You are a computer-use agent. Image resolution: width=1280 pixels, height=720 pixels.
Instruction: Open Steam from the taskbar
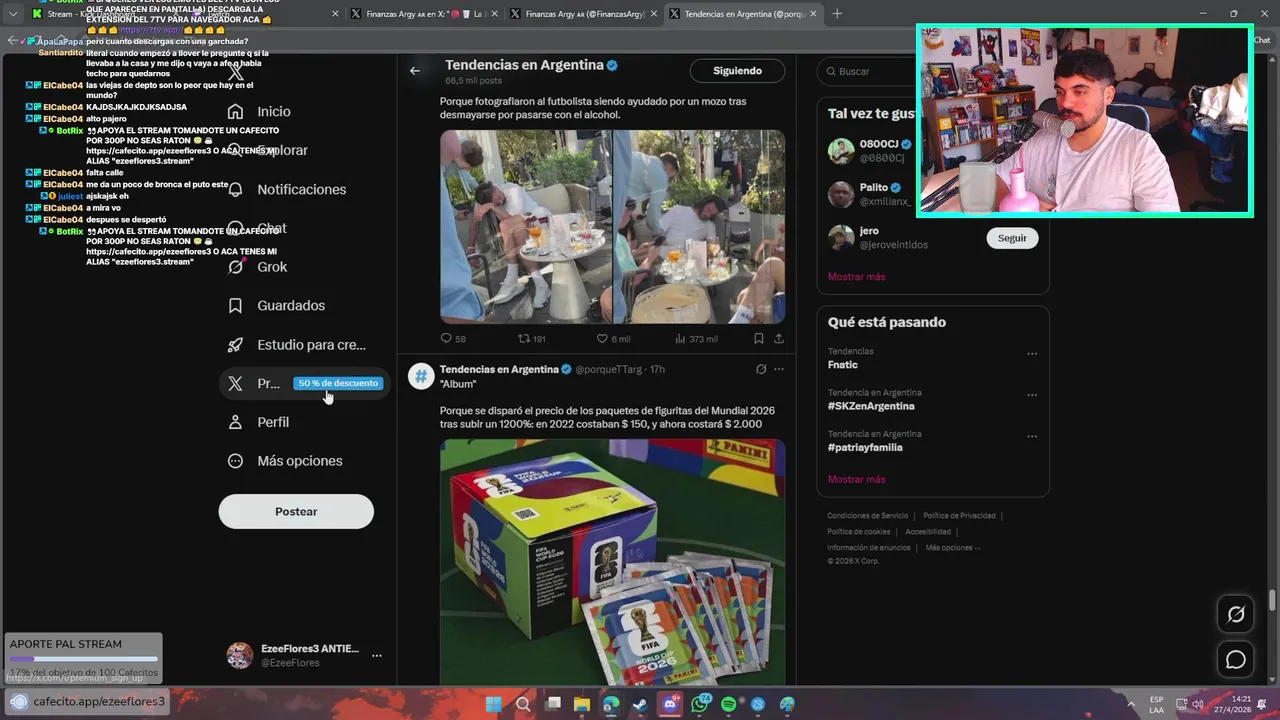(640, 704)
